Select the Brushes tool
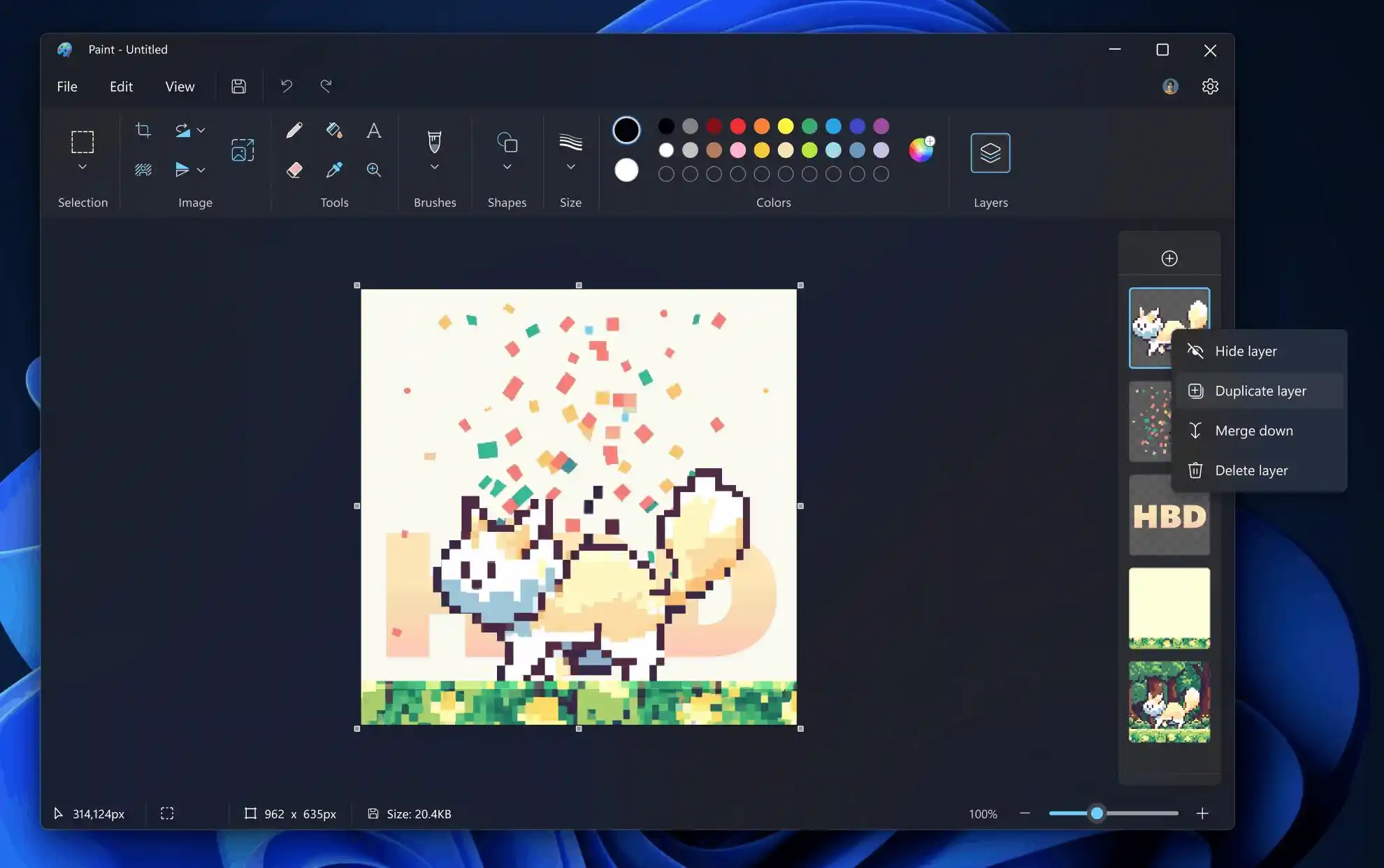 [434, 141]
